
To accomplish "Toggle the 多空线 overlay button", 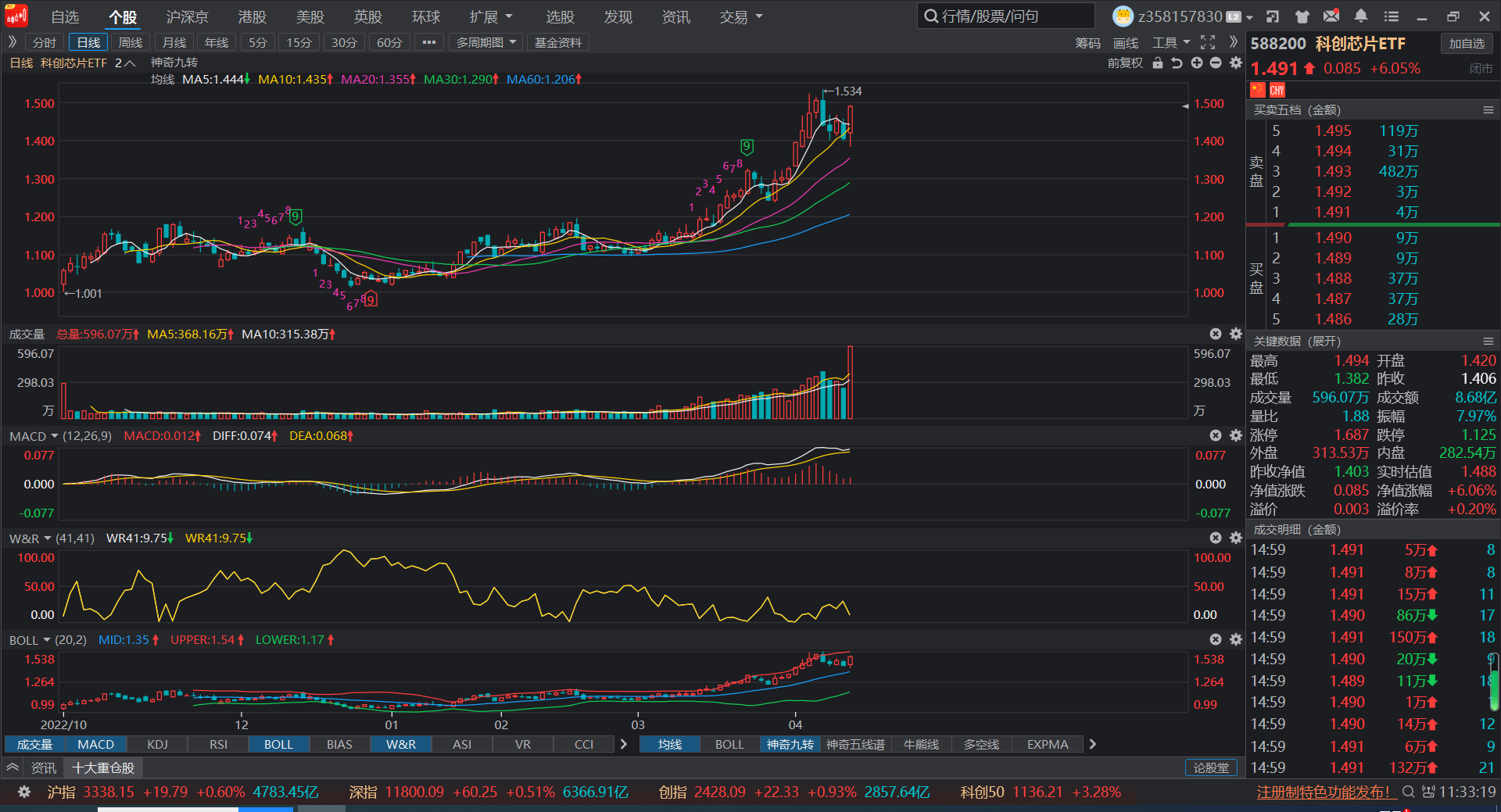I will pyautogui.click(x=982, y=744).
